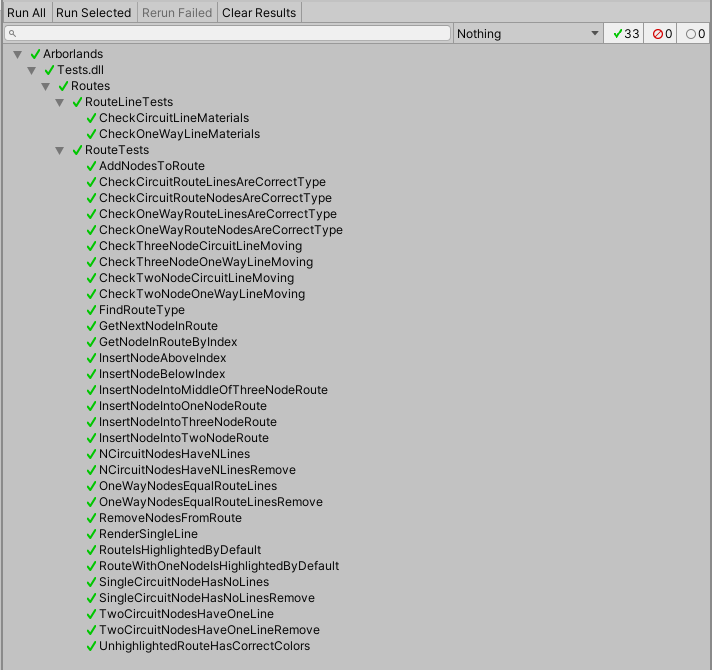This screenshot has width=712, height=670.
Task: Collapse the Arborlands tree node
Action: click(x=19, y=54)
